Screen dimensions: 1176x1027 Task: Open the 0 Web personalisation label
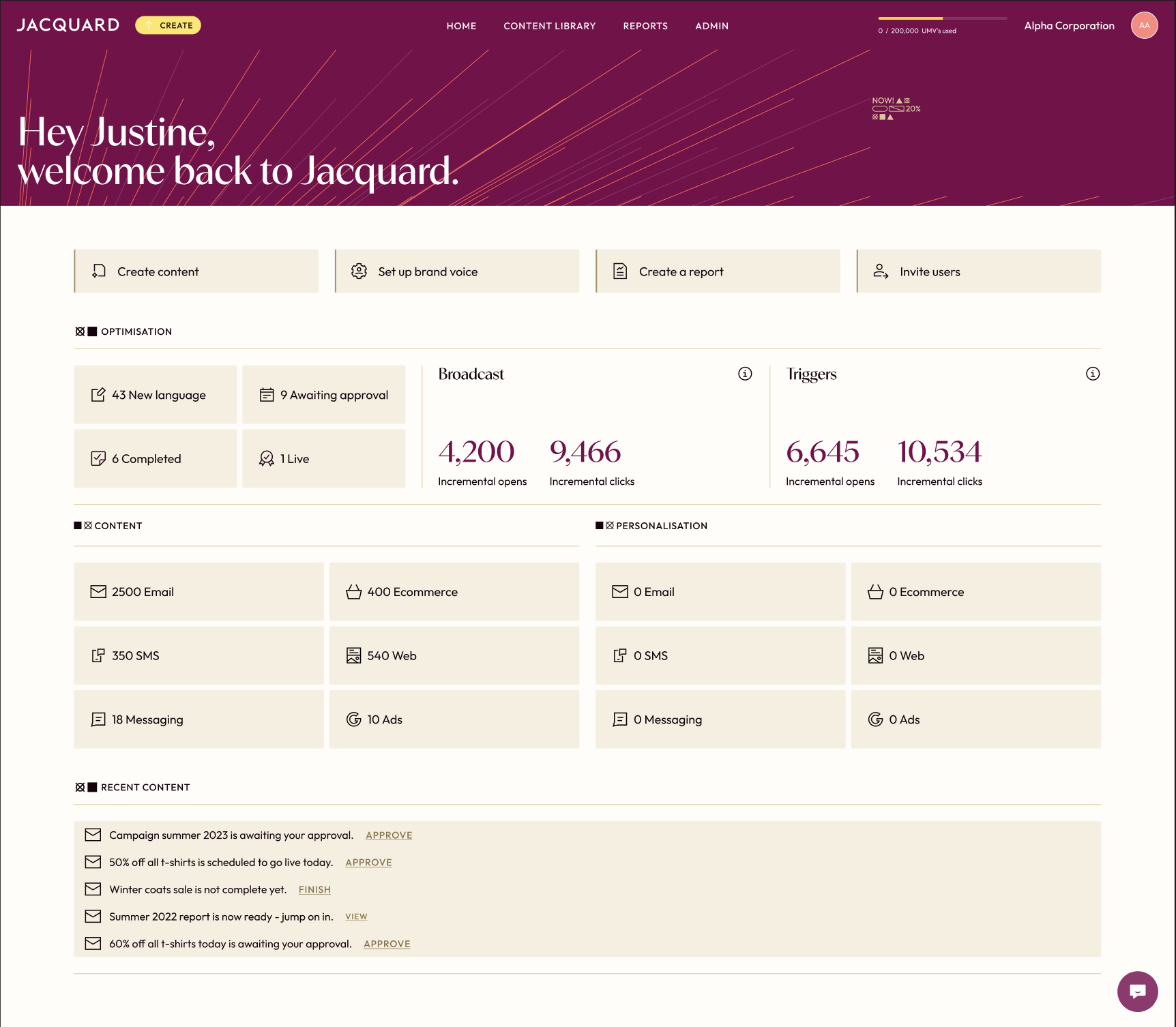coord(907,655)
